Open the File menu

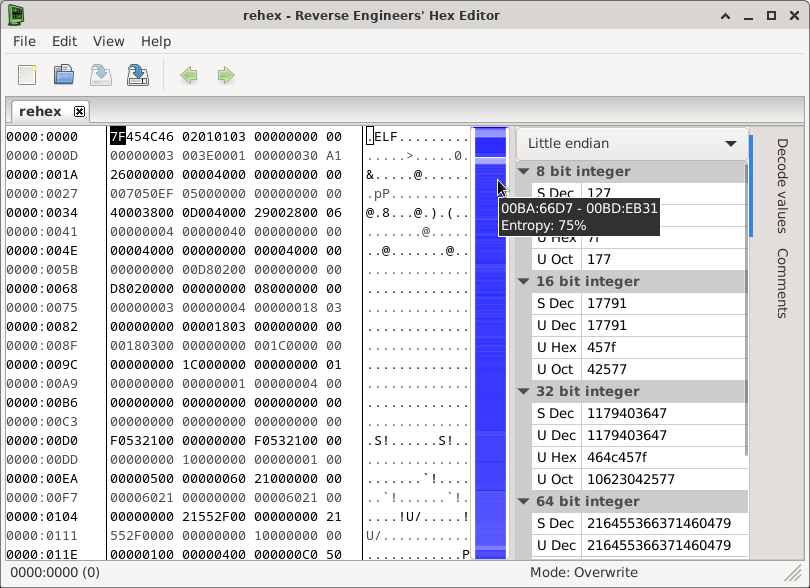(x=24, y=41)
